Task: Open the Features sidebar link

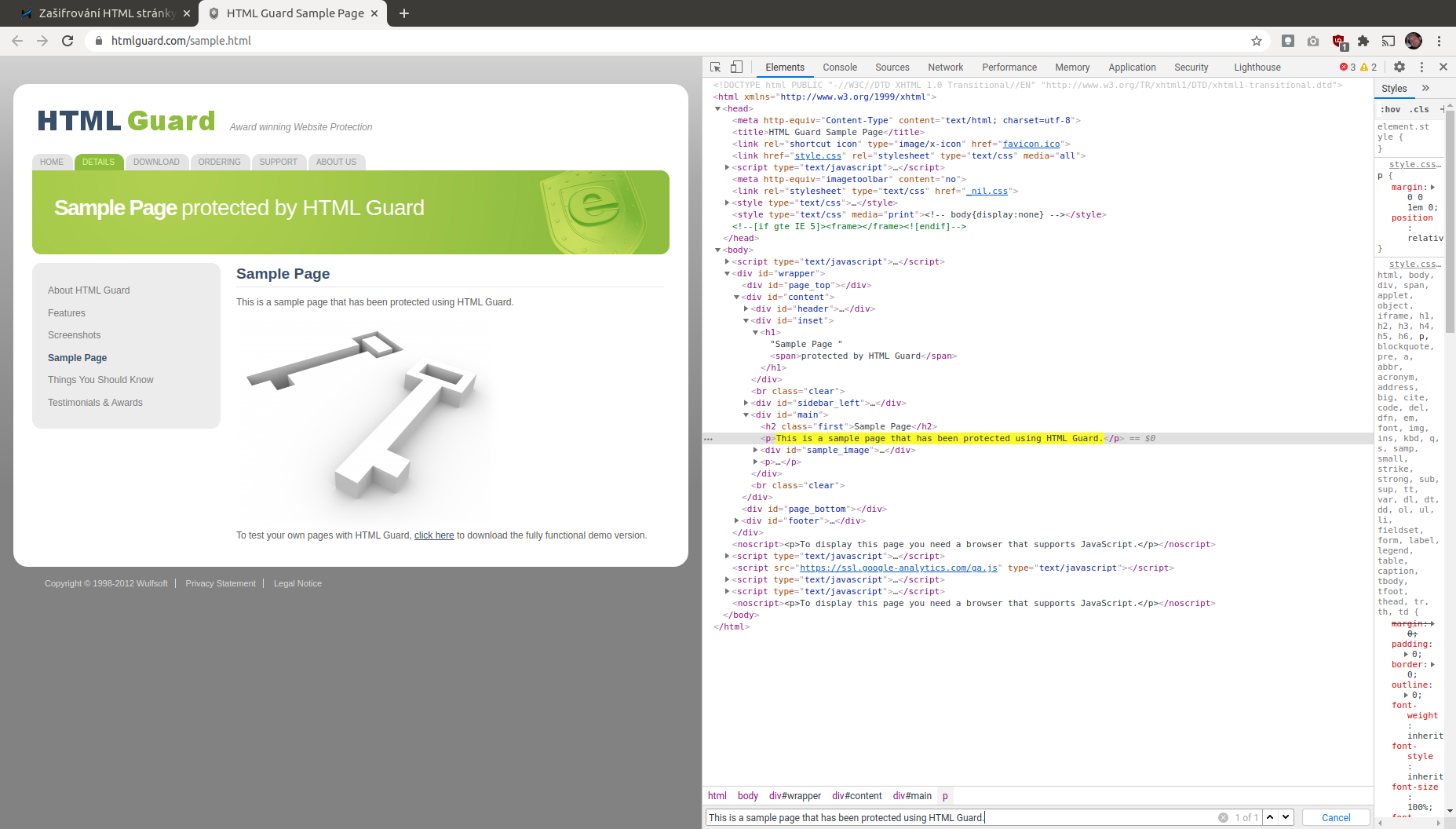Action: tap(67, 313)
